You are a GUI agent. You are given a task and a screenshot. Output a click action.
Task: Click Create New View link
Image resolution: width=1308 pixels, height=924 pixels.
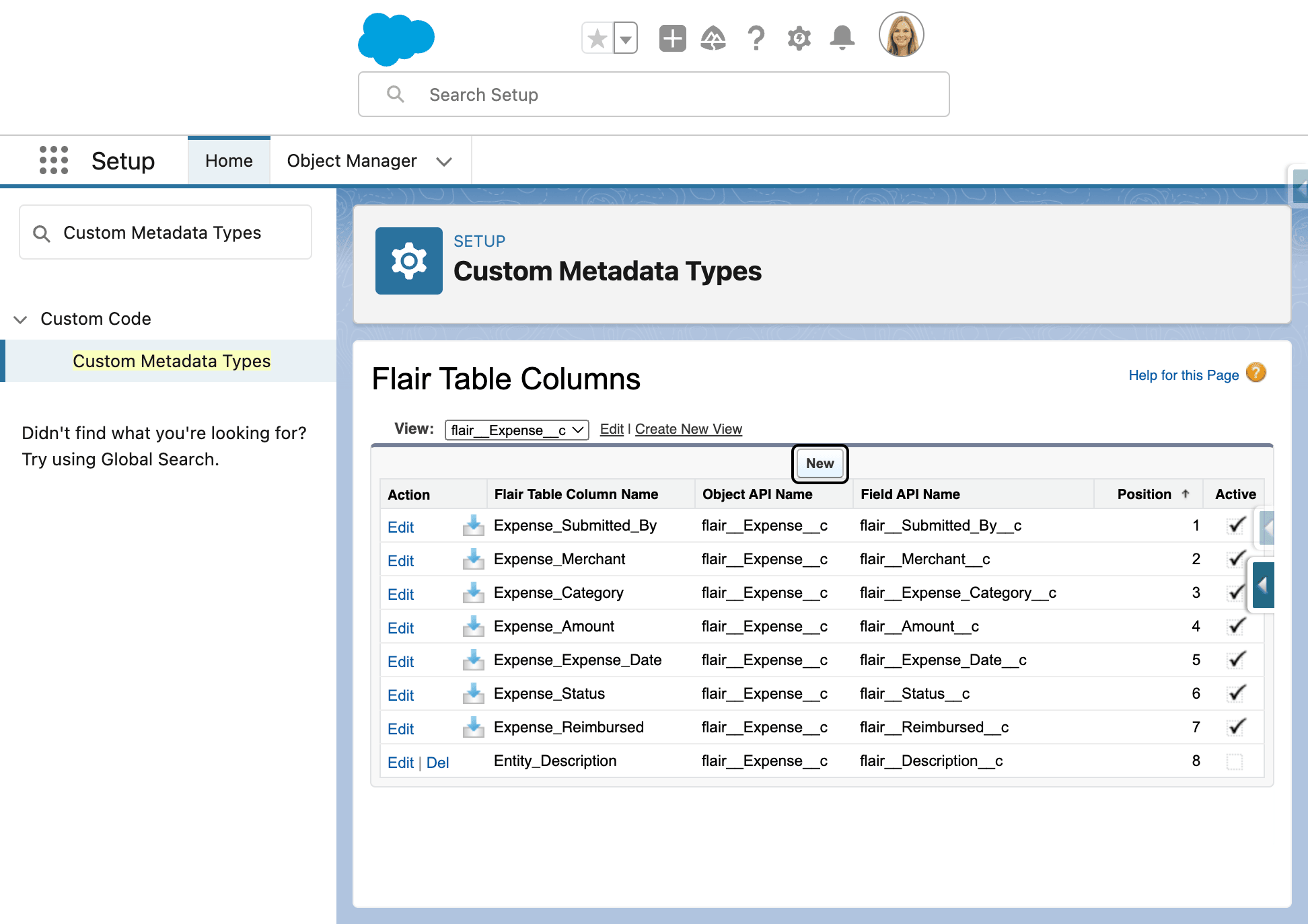tap(688, 429)
